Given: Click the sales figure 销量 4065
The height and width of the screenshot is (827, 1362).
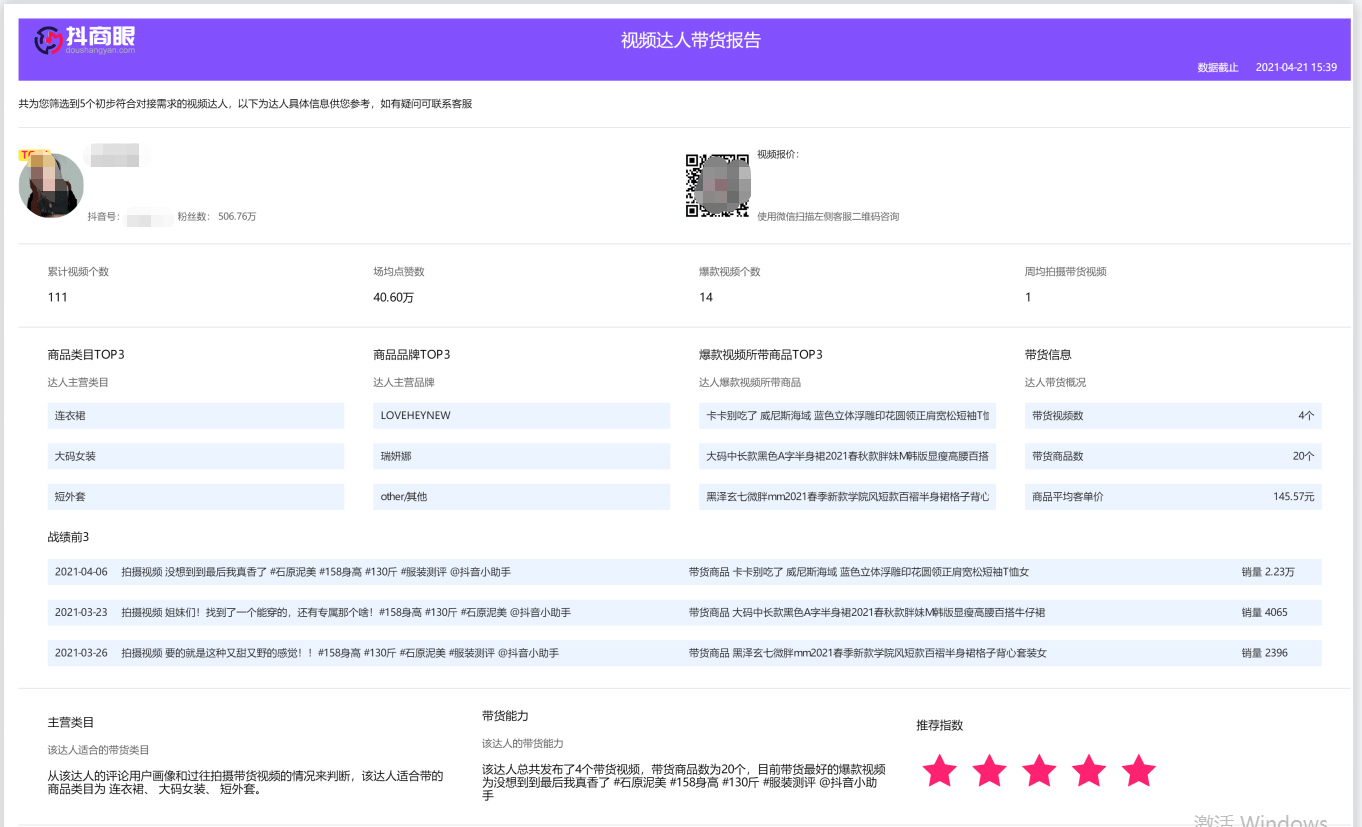Looking at the screenshot, I should pos(1265,612).
